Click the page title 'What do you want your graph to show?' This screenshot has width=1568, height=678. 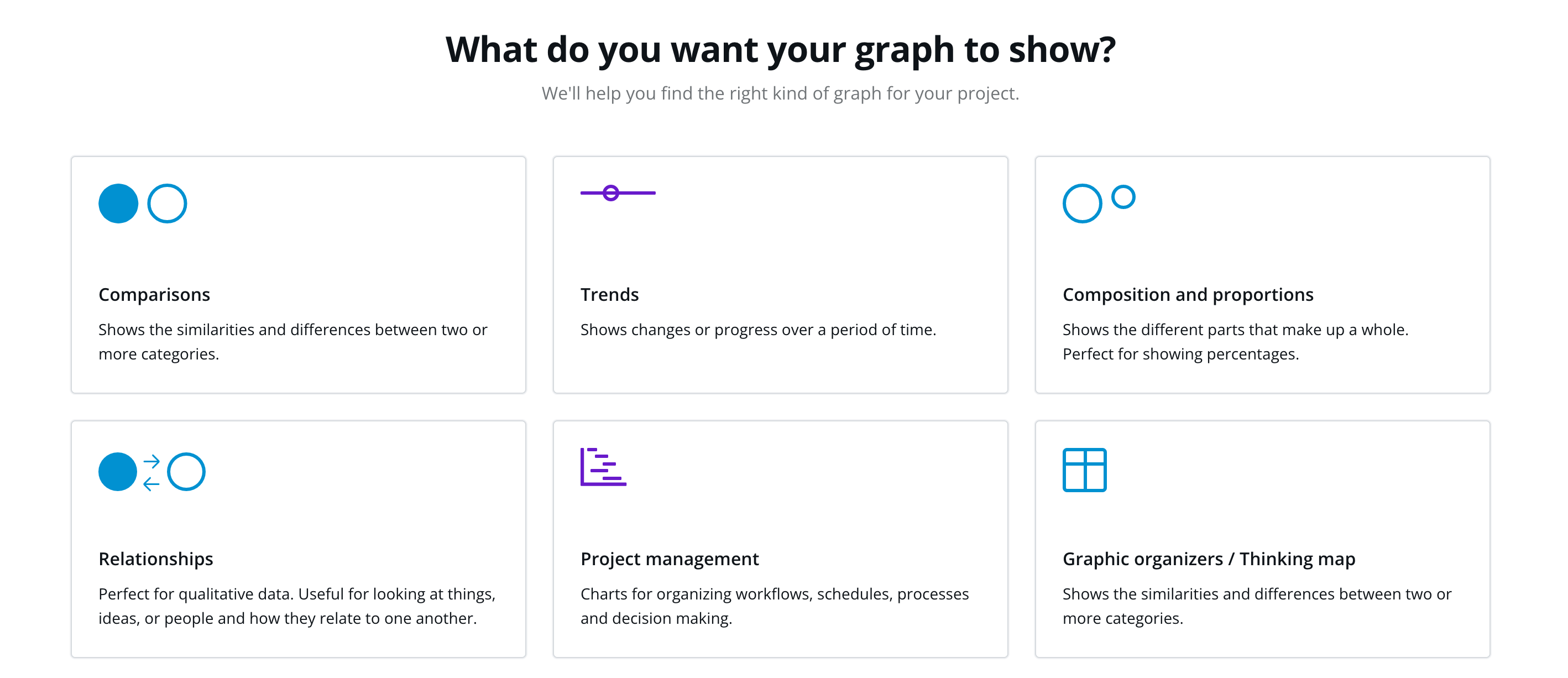point(780,49)
